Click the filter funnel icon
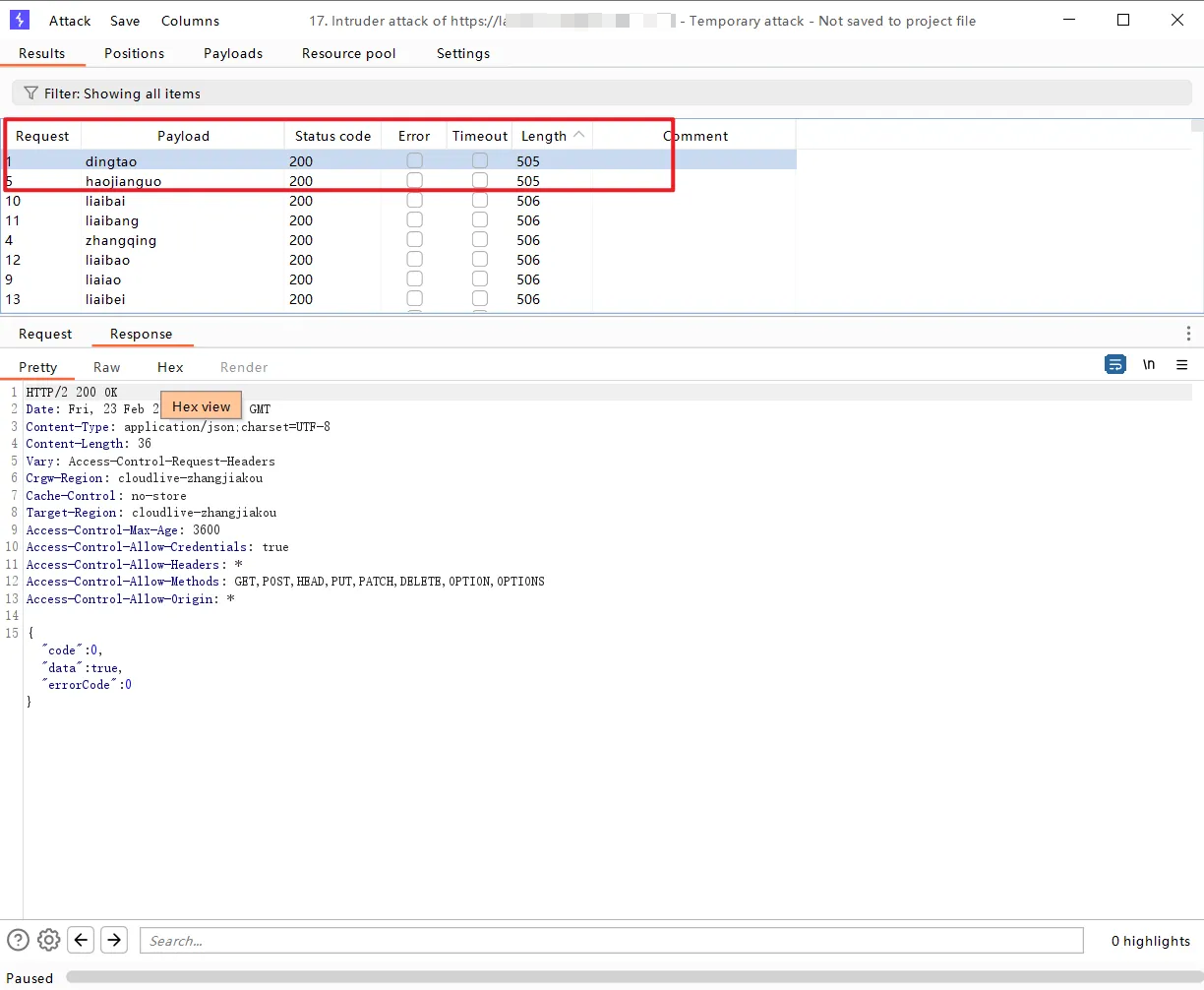 point(30,93)
